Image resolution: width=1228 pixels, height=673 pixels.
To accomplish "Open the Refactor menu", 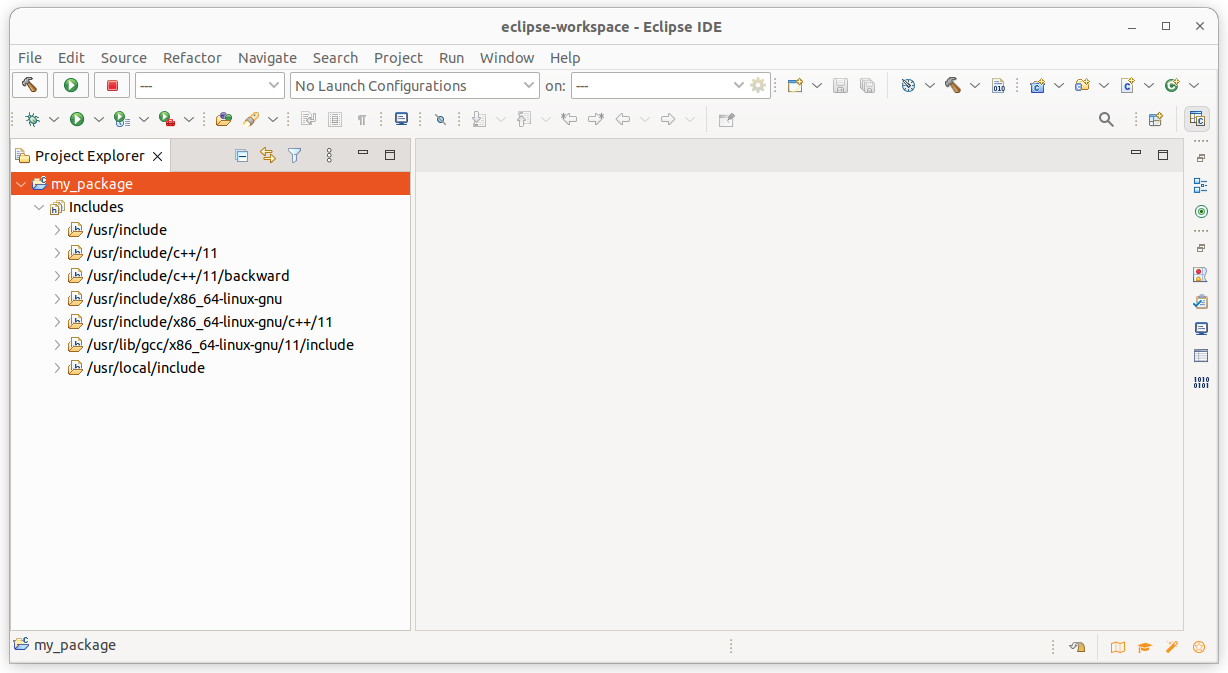I will [192, 58].
